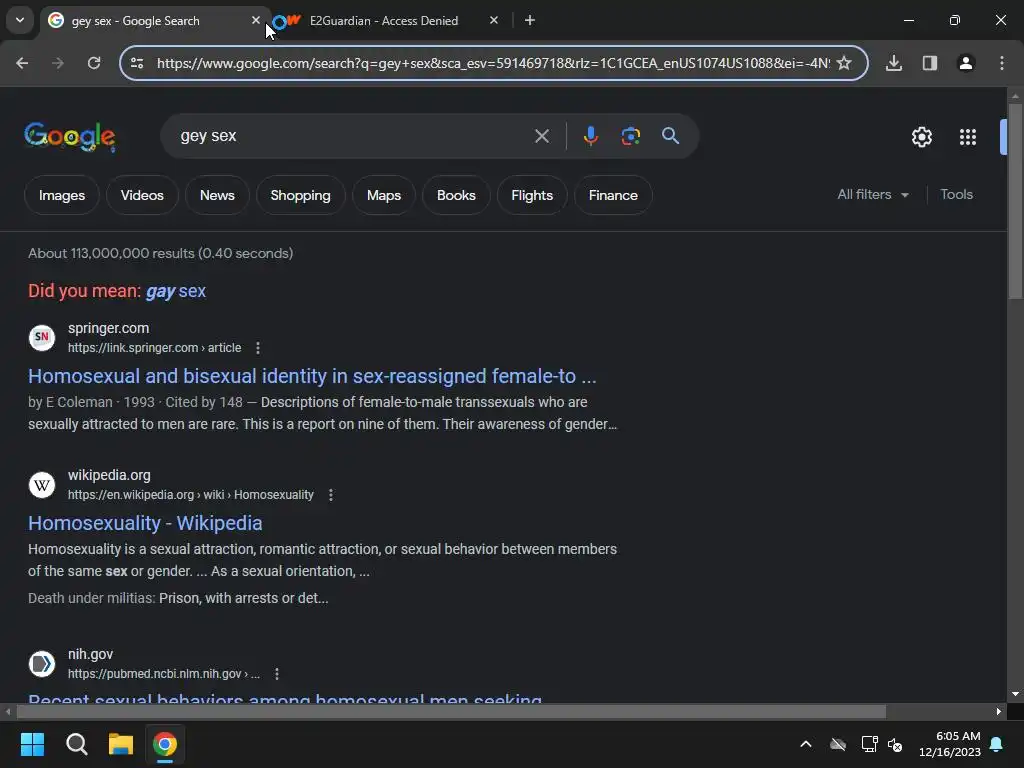Open Homosexuality - Wikipedia result
This screenshot has height=768, width=1024.
(145, 523)
